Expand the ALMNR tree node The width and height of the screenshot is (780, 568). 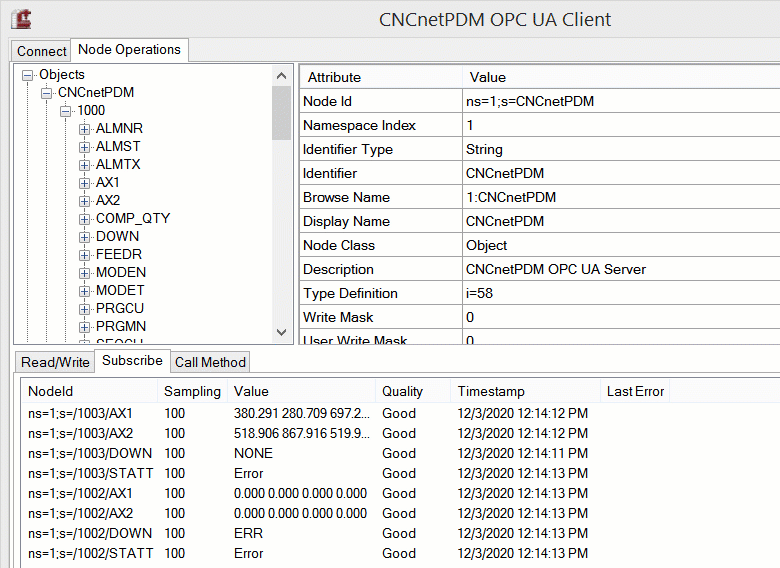point(84,129)
